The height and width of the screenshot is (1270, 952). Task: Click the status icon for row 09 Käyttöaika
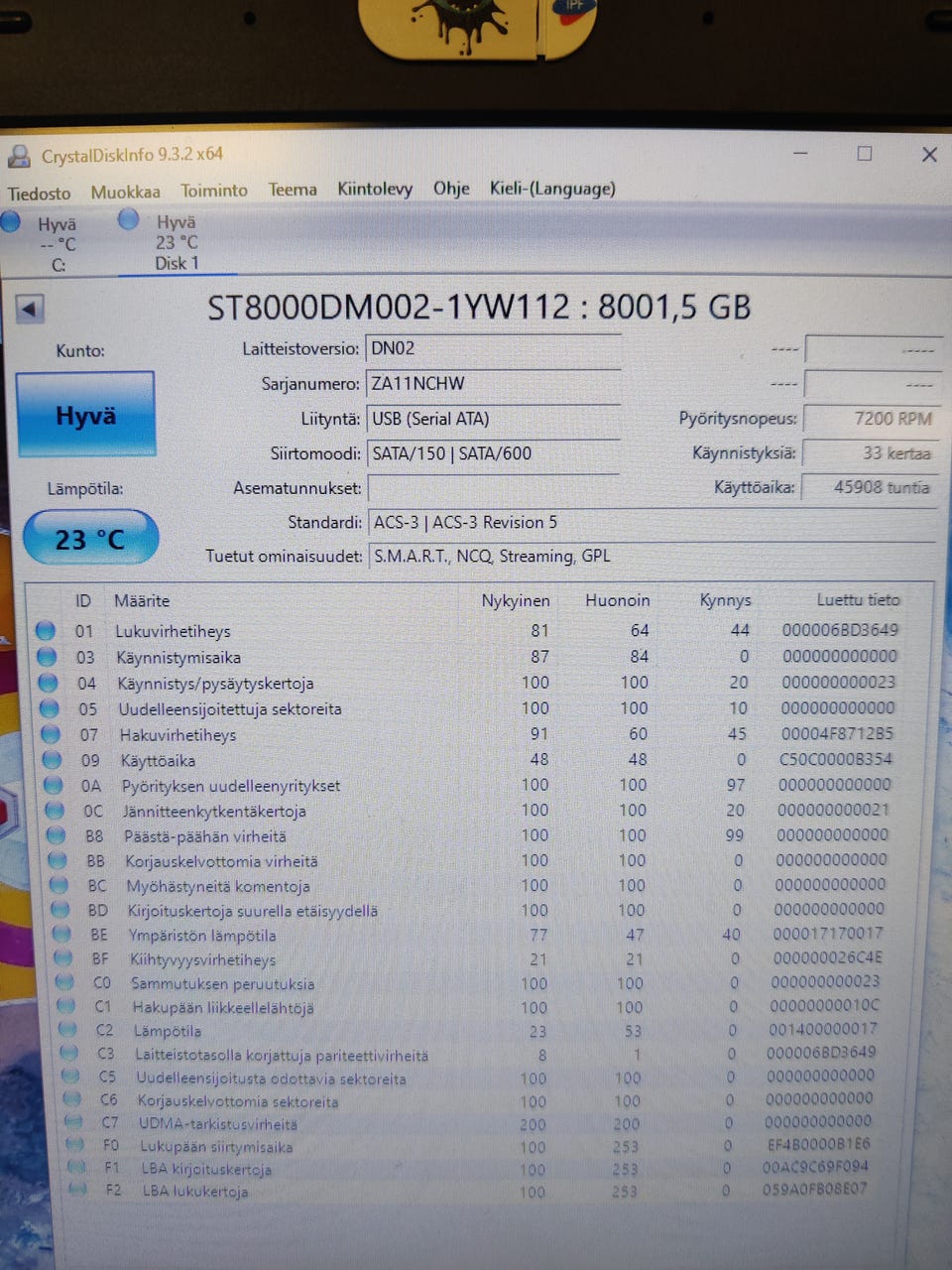(53, 760)
